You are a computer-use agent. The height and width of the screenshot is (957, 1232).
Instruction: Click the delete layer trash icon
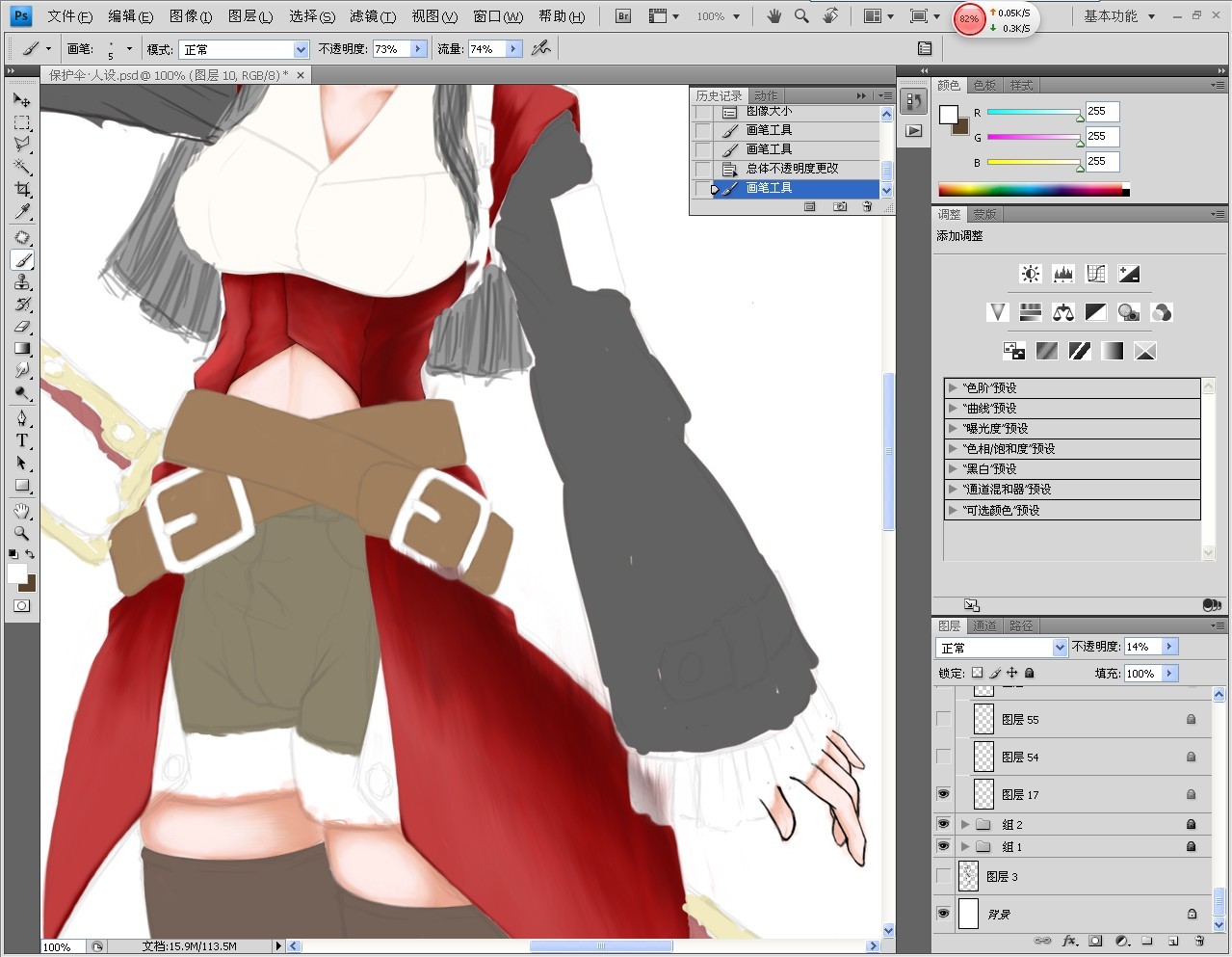[x=1199, y=941]
